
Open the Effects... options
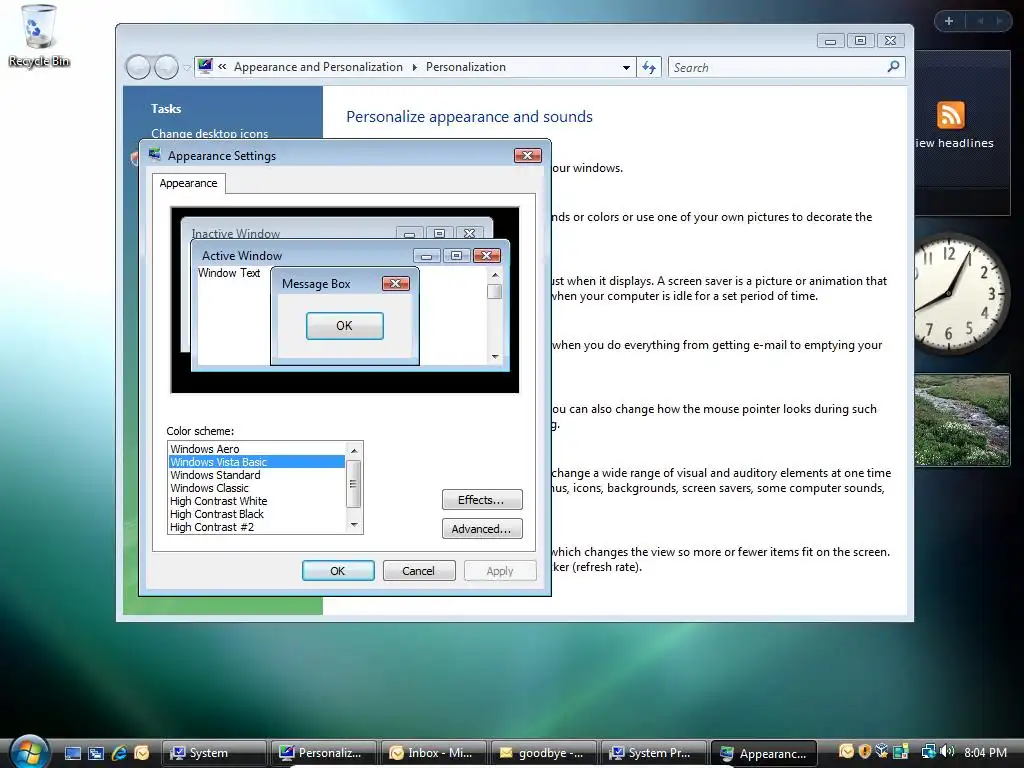(x=482, y=500)
